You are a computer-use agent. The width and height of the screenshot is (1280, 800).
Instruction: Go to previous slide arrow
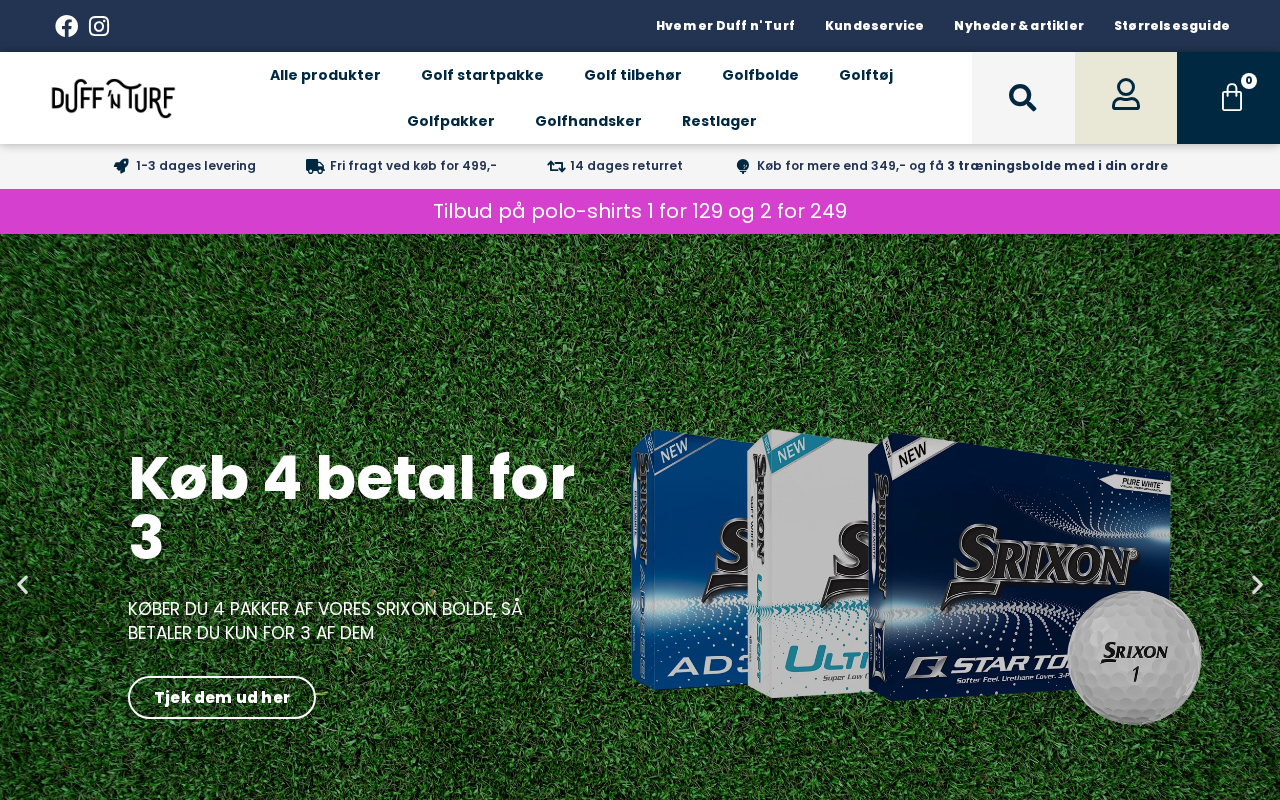22,585
